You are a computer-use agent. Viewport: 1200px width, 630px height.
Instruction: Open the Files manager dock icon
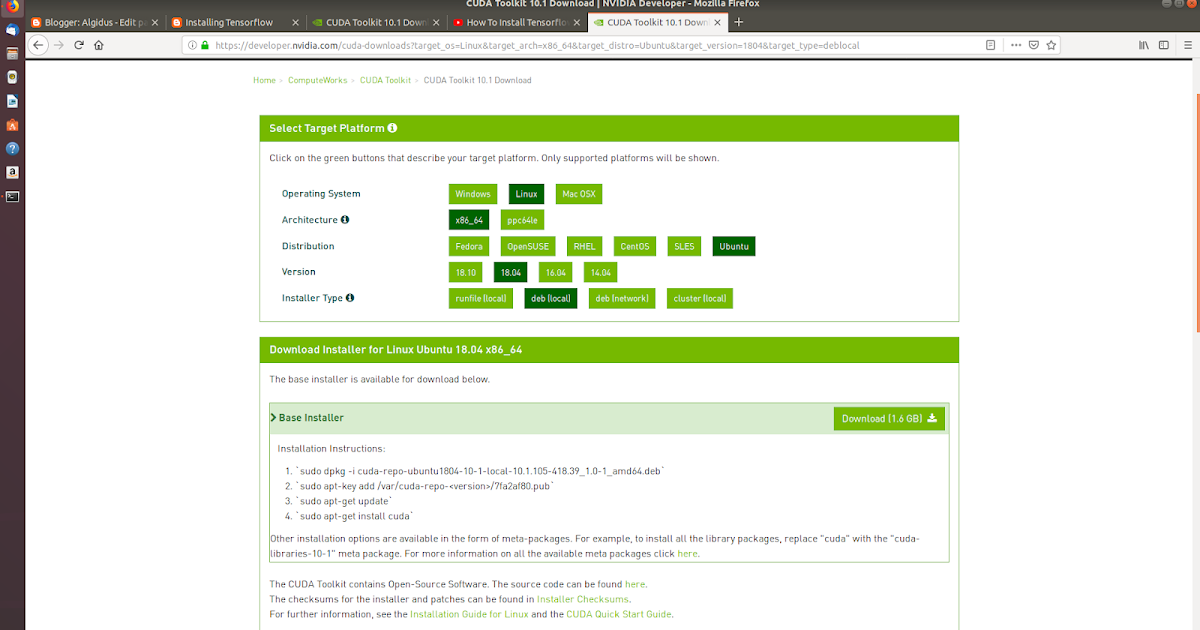pos(12,54)
